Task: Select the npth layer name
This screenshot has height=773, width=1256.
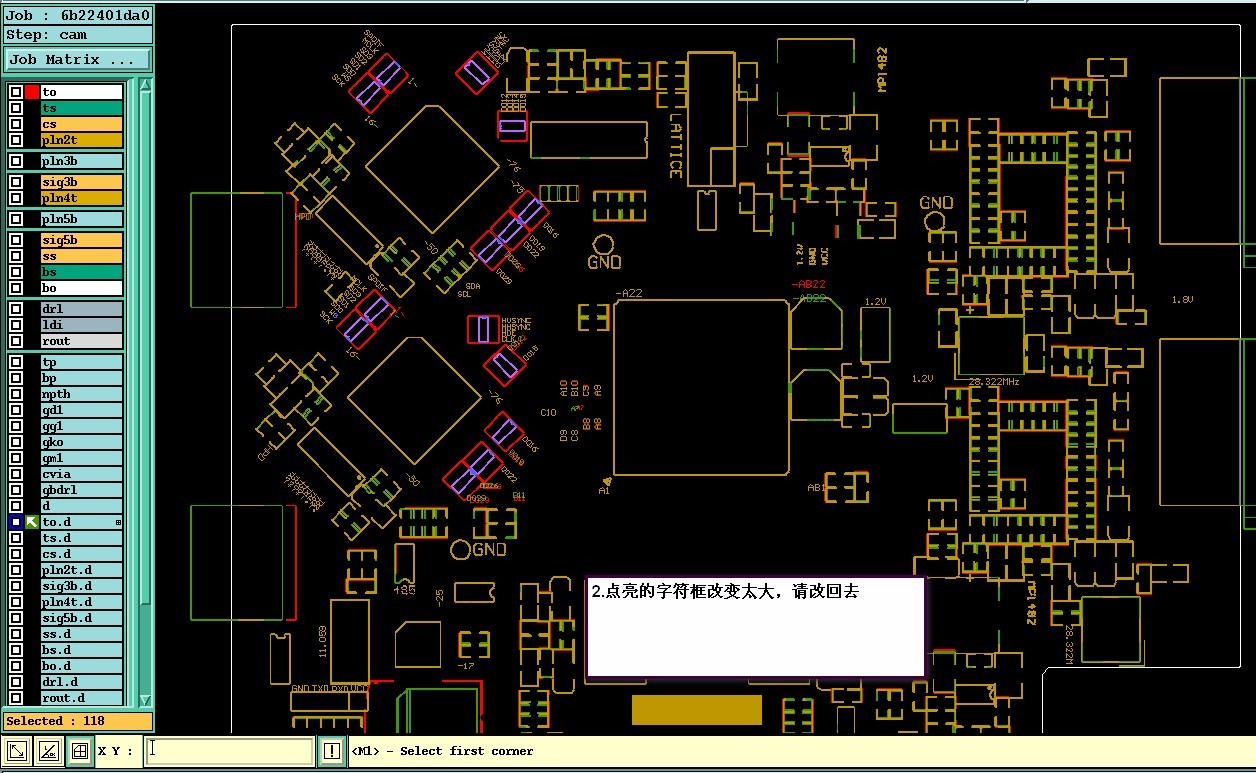Action: point(81,394)
